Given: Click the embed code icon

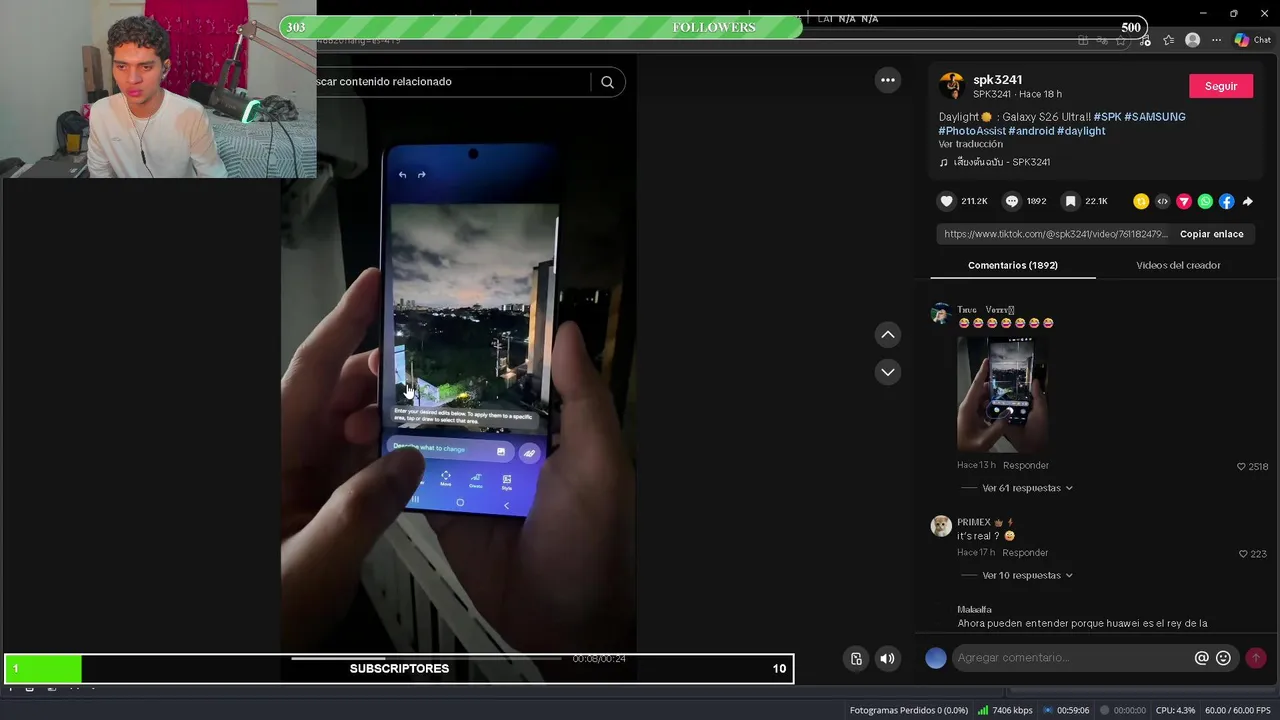Looking at the screenshot, I should 1162,201.
